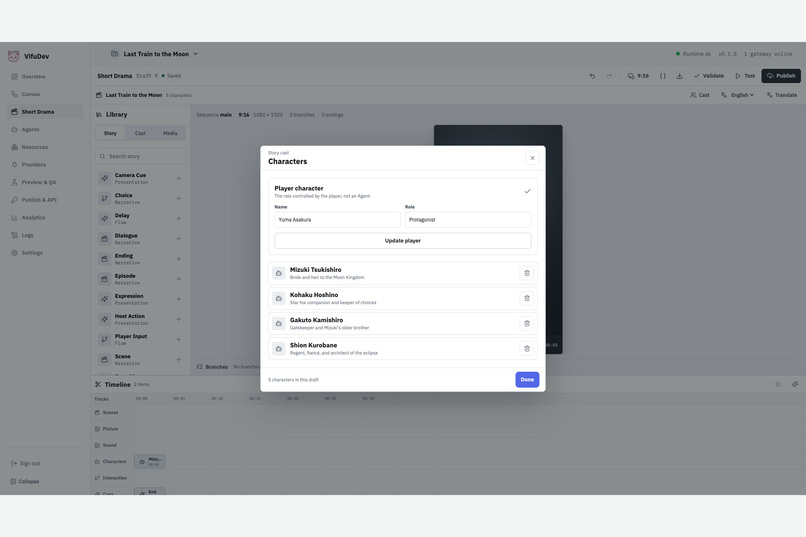806x537 pixels.
Task: Open Logs in the sidebar
Action: [x=45, y=235]
